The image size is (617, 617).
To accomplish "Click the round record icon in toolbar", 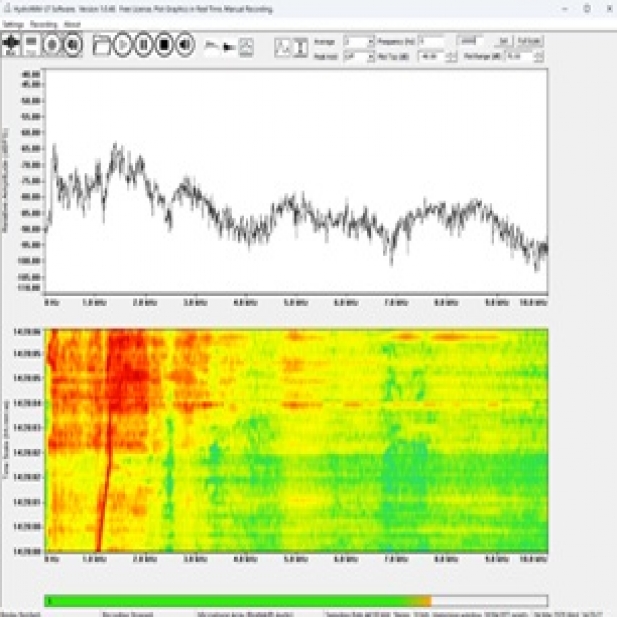I will click(51, 45).
